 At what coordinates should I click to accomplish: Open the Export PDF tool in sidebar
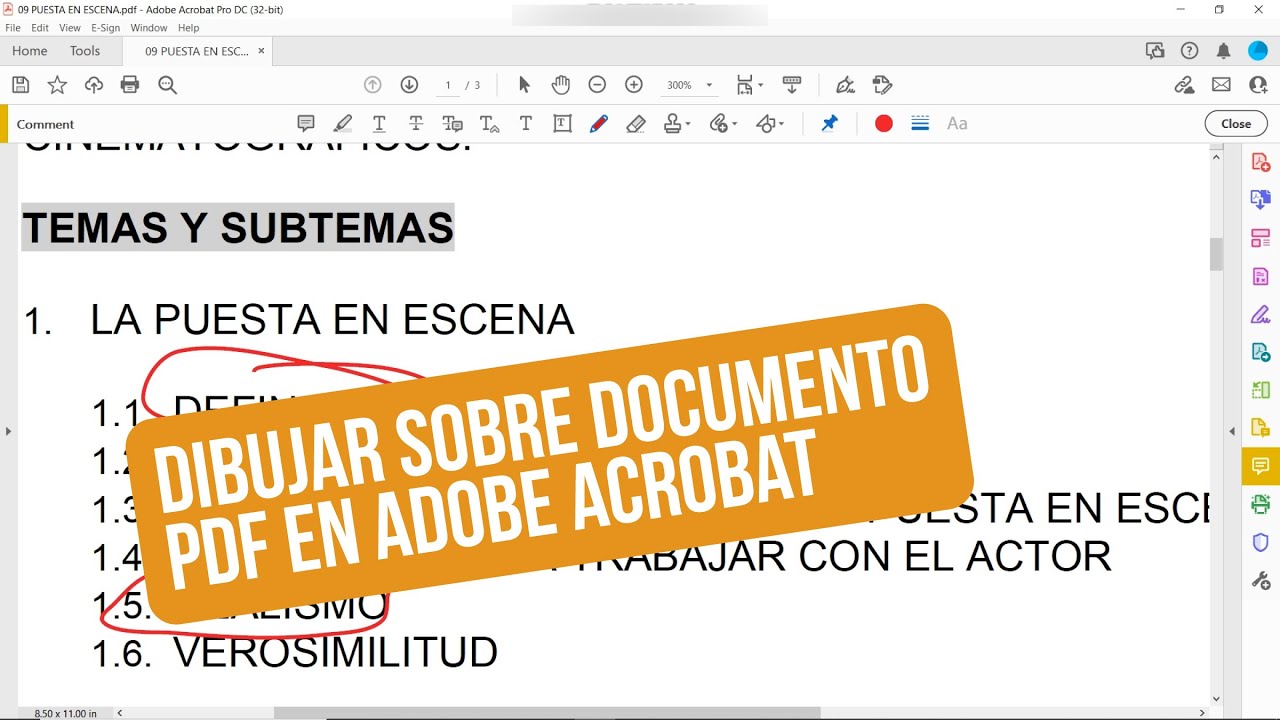point(1260,200)
